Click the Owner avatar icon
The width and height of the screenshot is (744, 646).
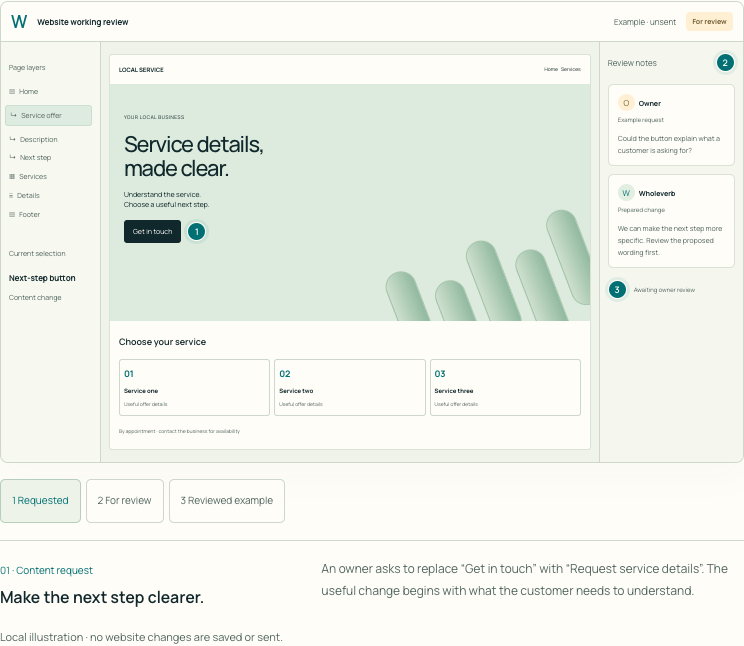[x=626, y=103]
